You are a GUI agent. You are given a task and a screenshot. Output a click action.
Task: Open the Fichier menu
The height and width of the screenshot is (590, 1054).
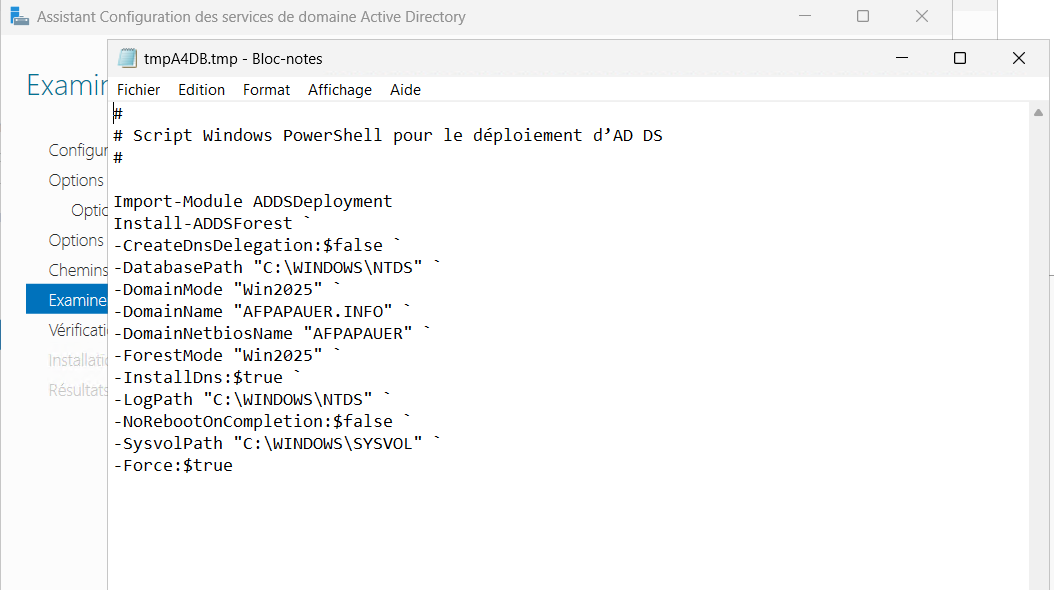pos(138,90)
